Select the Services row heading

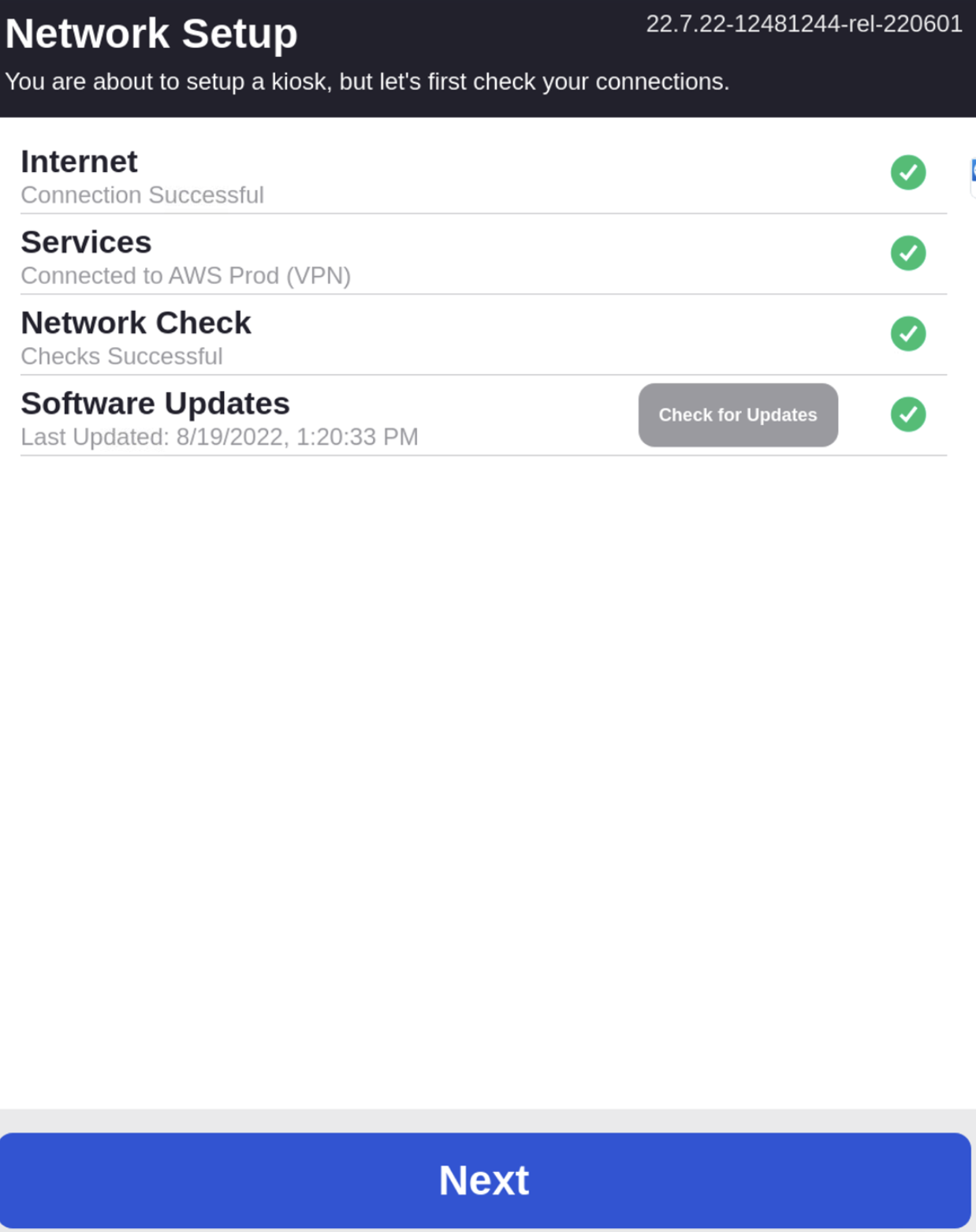click(x=86, y=242)
